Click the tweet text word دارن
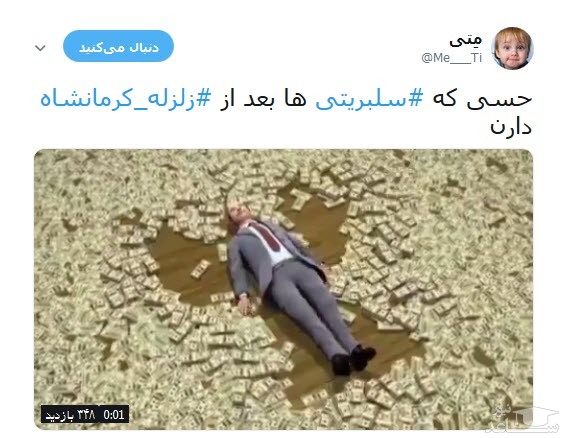The height and width of the screenshot is (438, 564). [x=511, y=127]
